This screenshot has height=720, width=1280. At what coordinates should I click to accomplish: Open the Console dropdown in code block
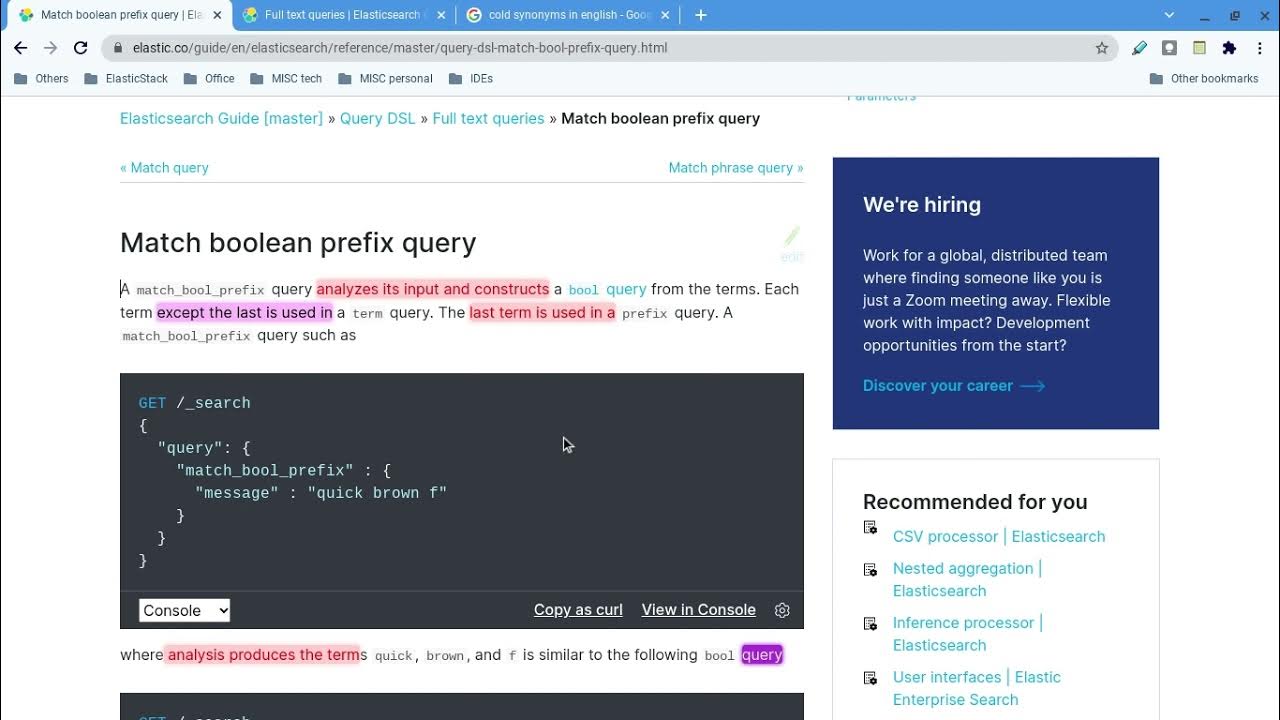[184, 610]
